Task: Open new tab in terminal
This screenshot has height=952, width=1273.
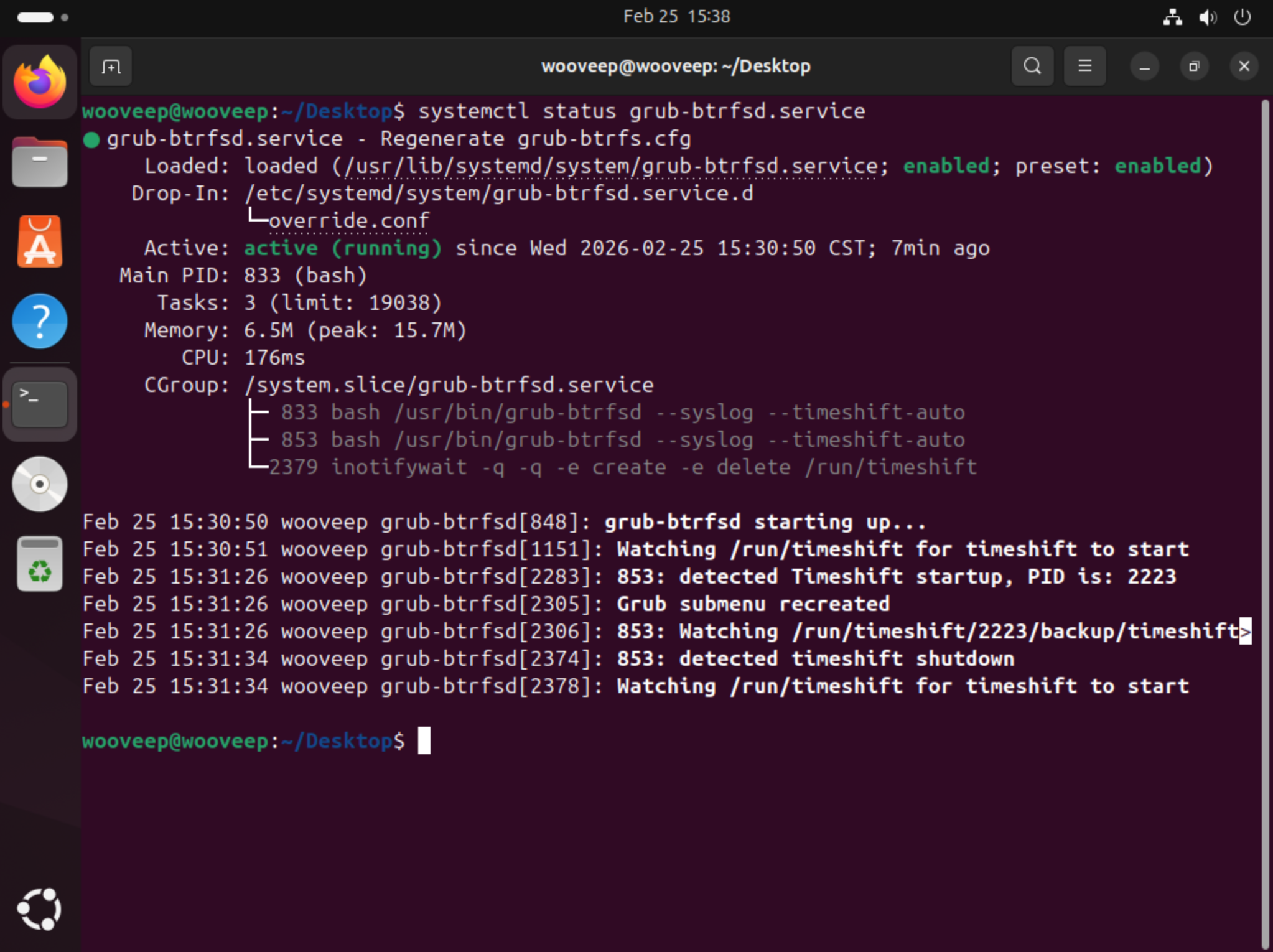Action: click(111, 67)
